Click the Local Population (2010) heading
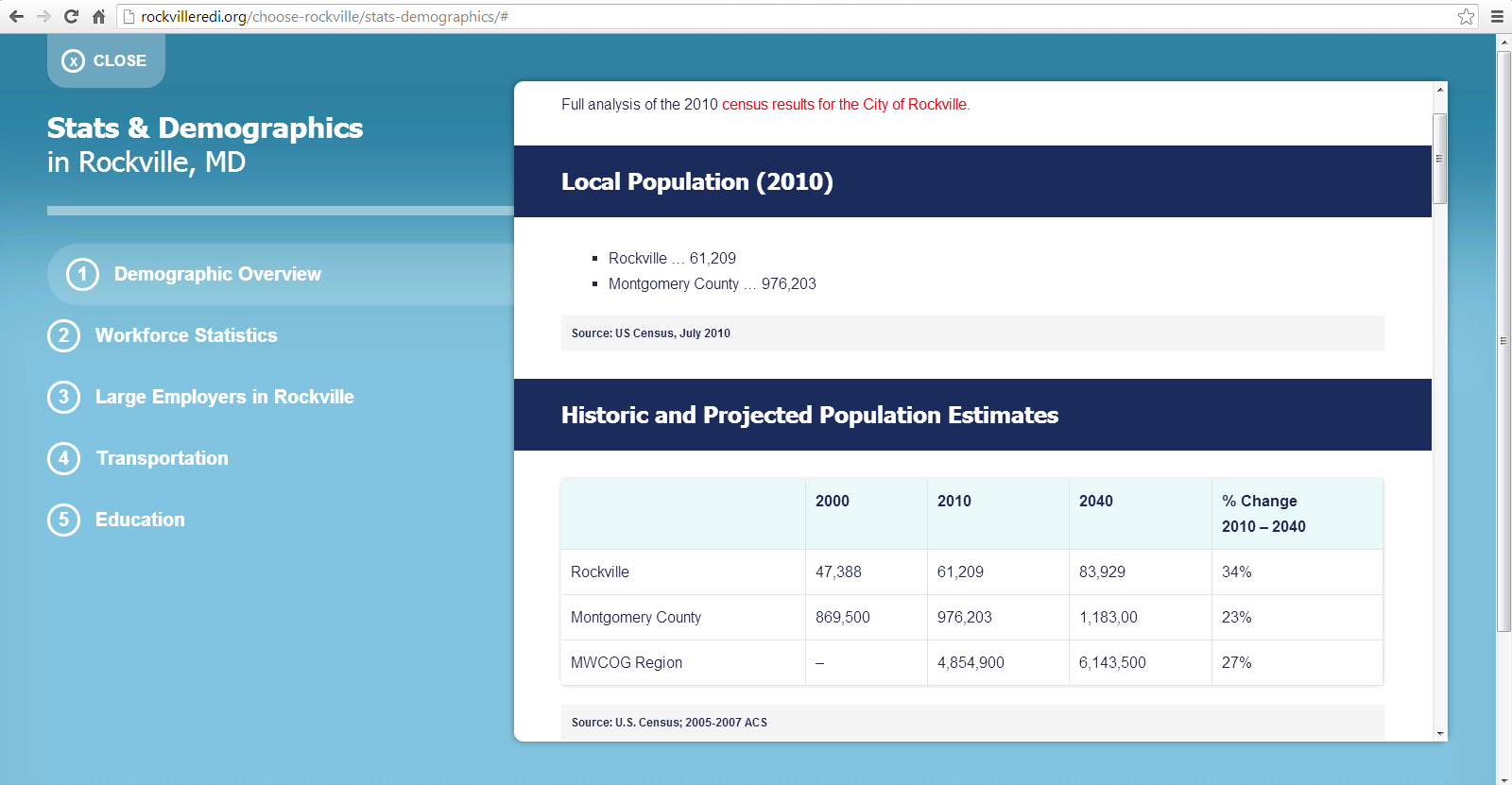The width and height of the screenshot is (1512, 785). coord(697,181)
